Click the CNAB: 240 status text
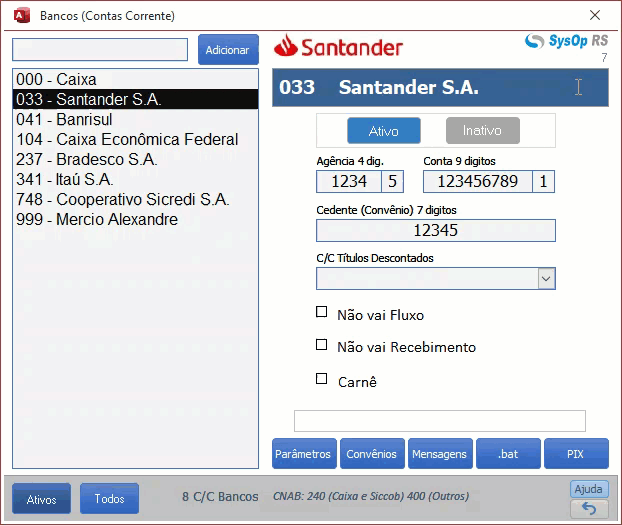This screenshot has height=526, width=622. coord(371,496)
